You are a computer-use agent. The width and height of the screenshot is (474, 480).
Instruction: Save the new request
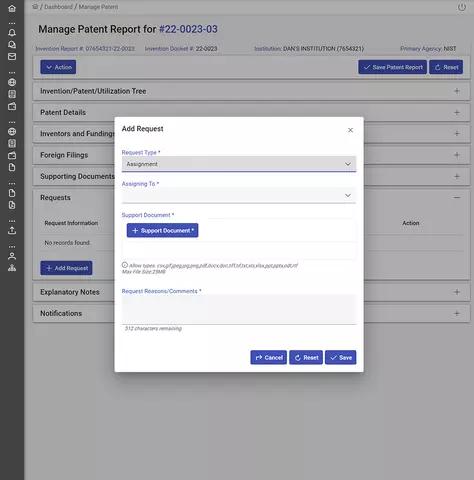[341, 357]
